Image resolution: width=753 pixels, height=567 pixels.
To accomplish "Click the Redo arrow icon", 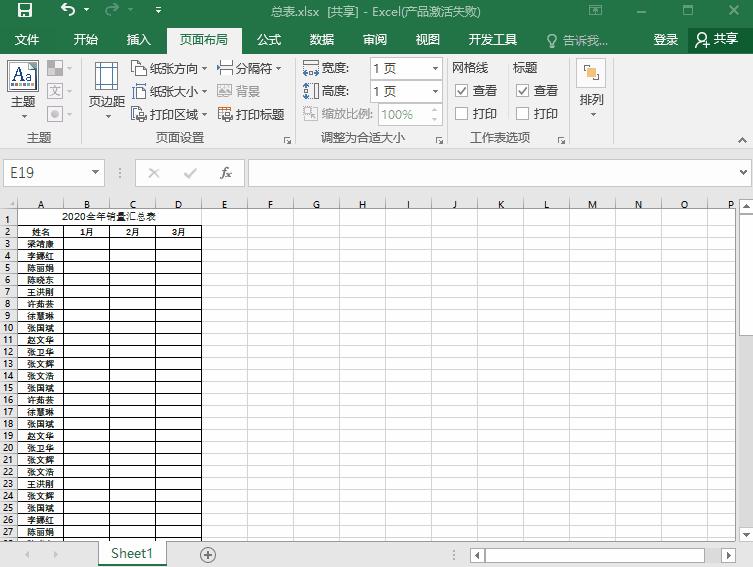I will click(112, 10).
